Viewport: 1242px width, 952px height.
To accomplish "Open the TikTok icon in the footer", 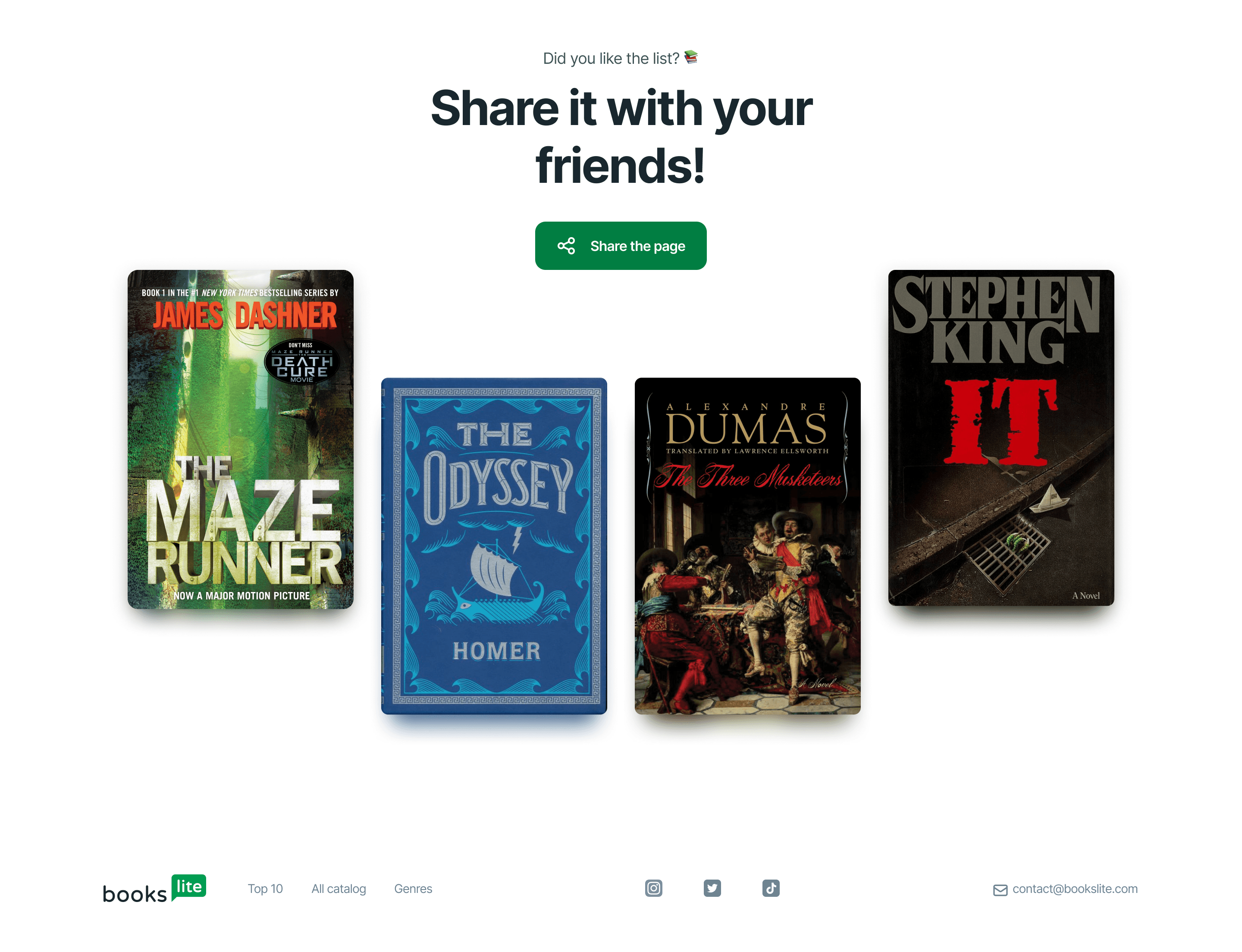I will tap(770, 888).
